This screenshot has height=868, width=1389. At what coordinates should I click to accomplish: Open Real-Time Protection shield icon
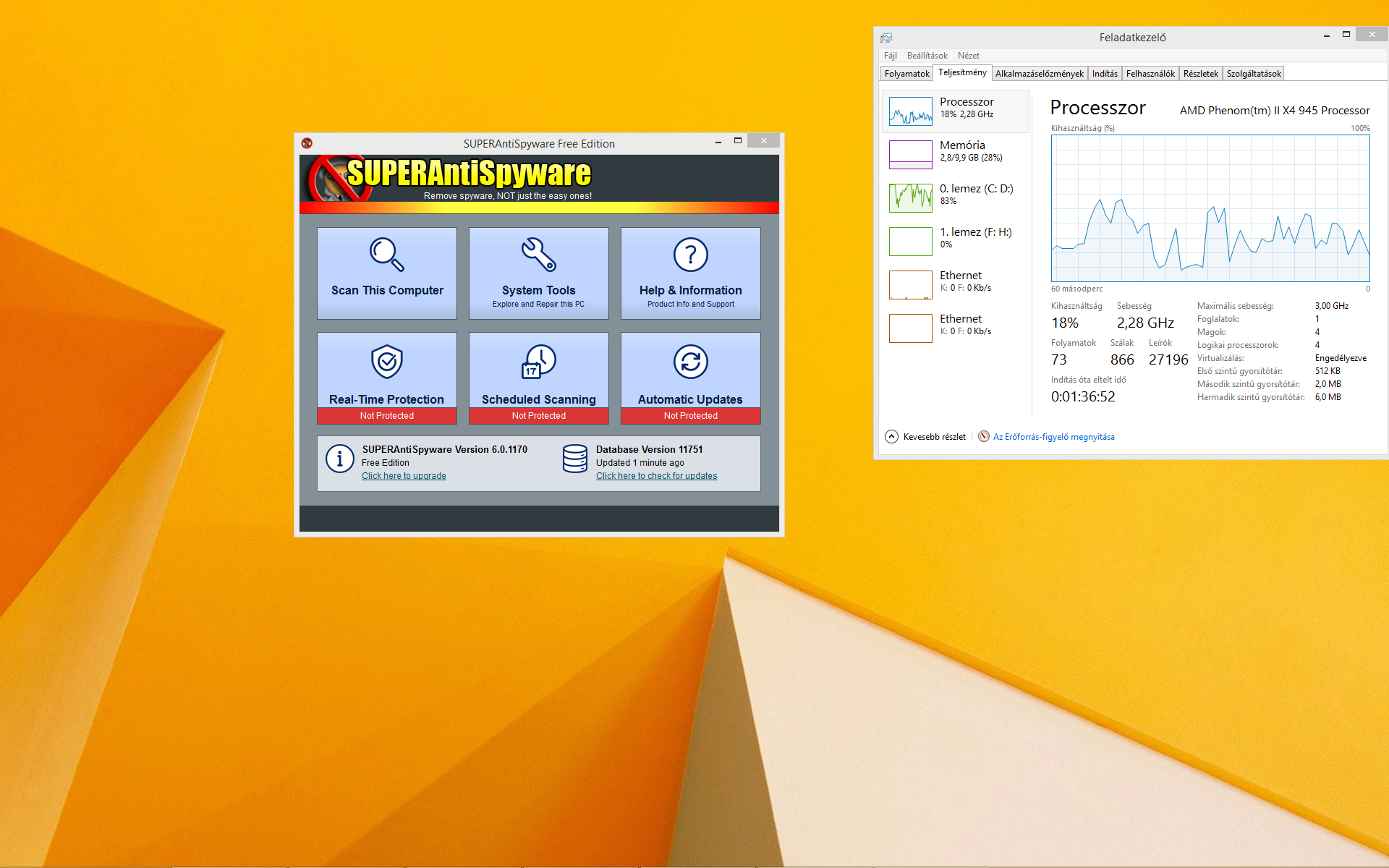[386, 362]
